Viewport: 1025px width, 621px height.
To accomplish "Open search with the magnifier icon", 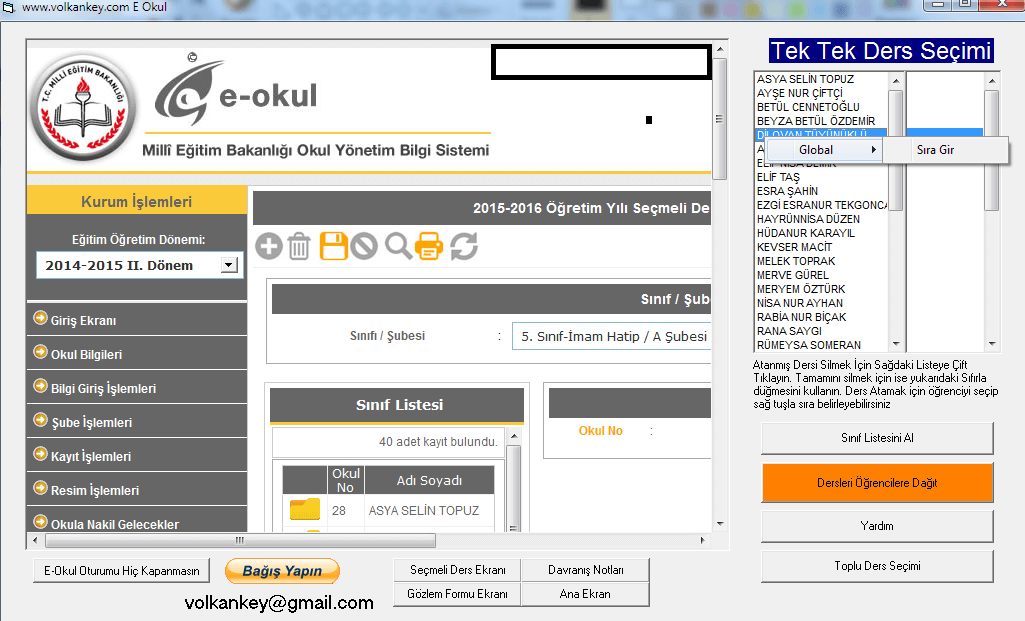I will coord(398,245).
